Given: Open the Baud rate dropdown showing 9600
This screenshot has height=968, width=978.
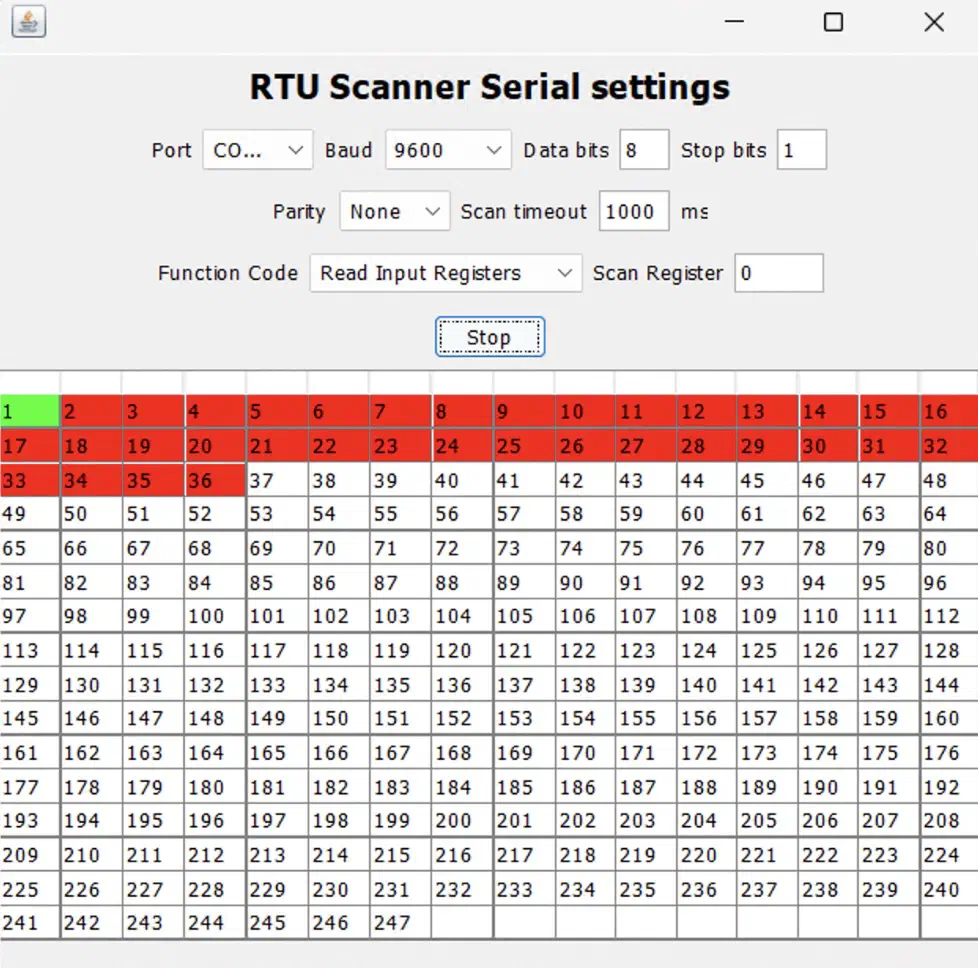Looking at the screenshot, I should click(448, 150).
